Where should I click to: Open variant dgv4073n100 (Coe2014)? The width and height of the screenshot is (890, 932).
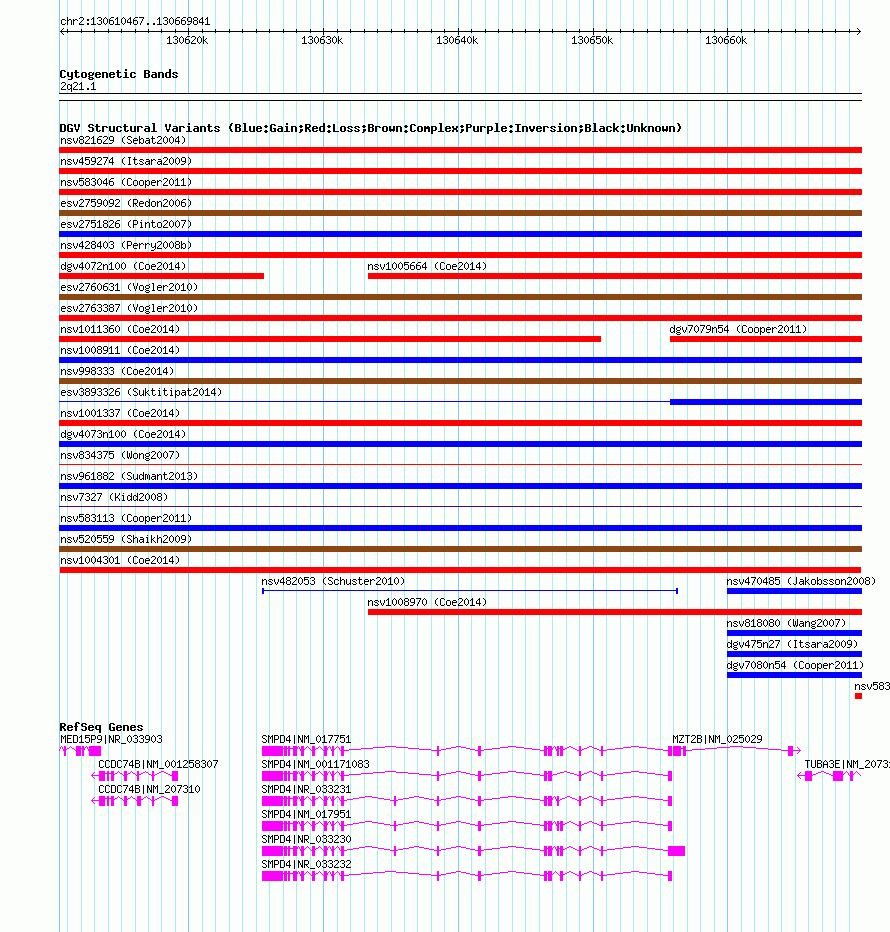(461, 444)
